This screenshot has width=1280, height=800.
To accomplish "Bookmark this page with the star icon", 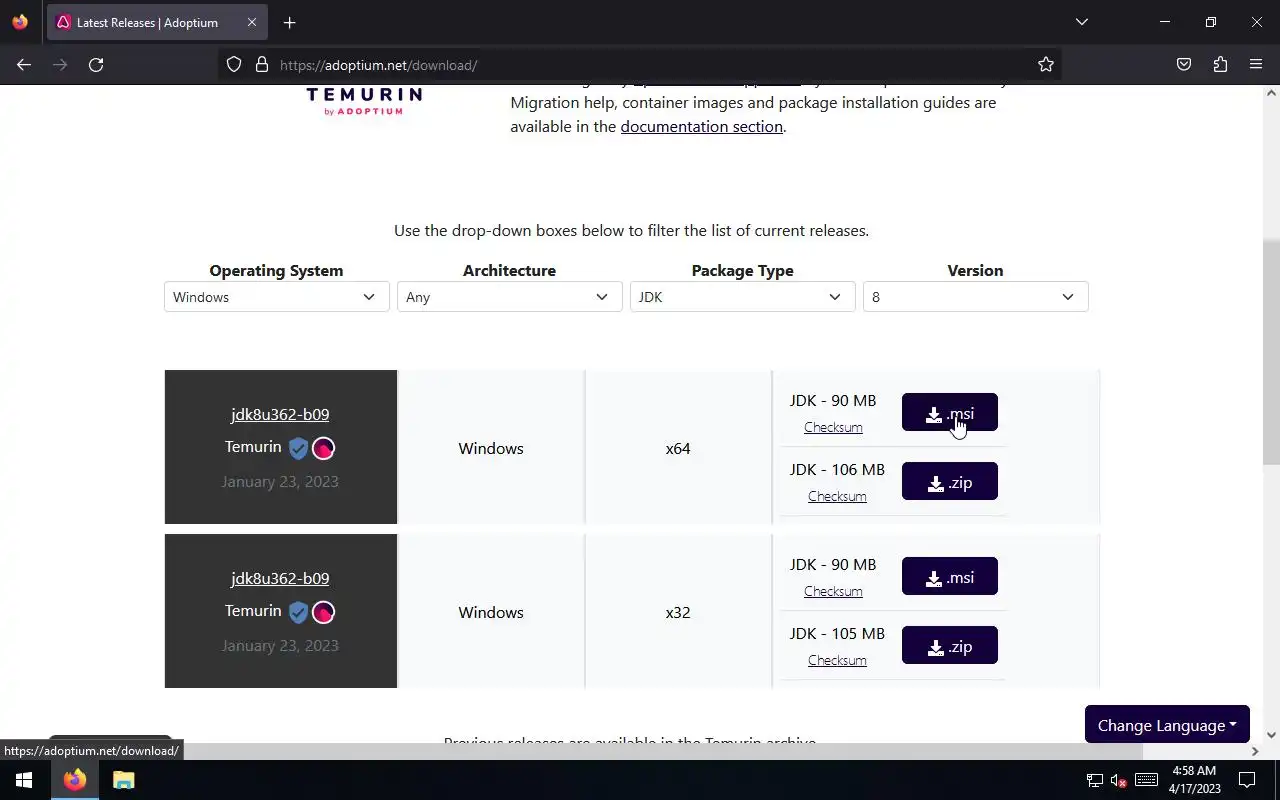I will point(1046,64).
